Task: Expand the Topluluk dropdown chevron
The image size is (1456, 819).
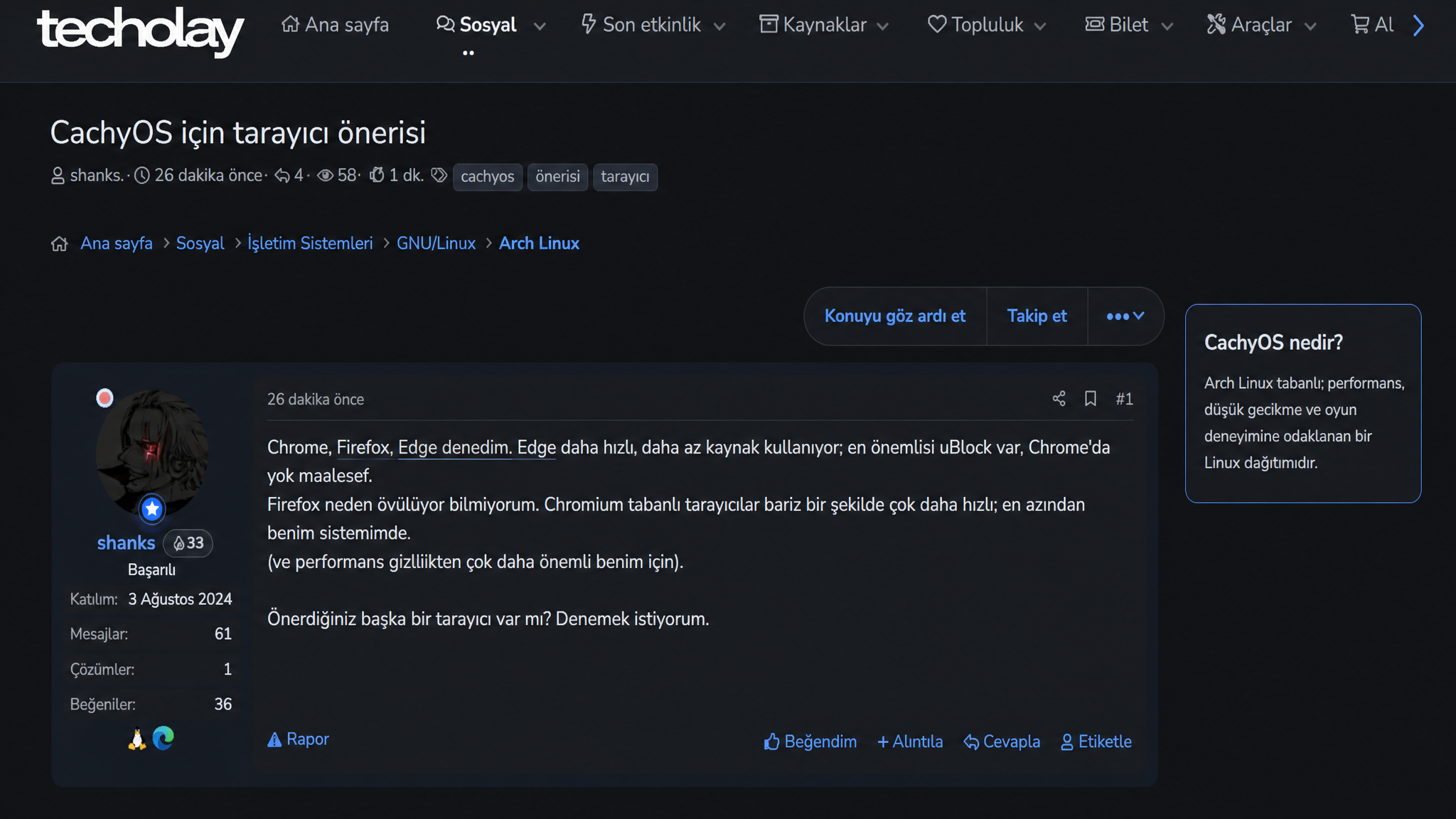Action: tap(1040, 26)
